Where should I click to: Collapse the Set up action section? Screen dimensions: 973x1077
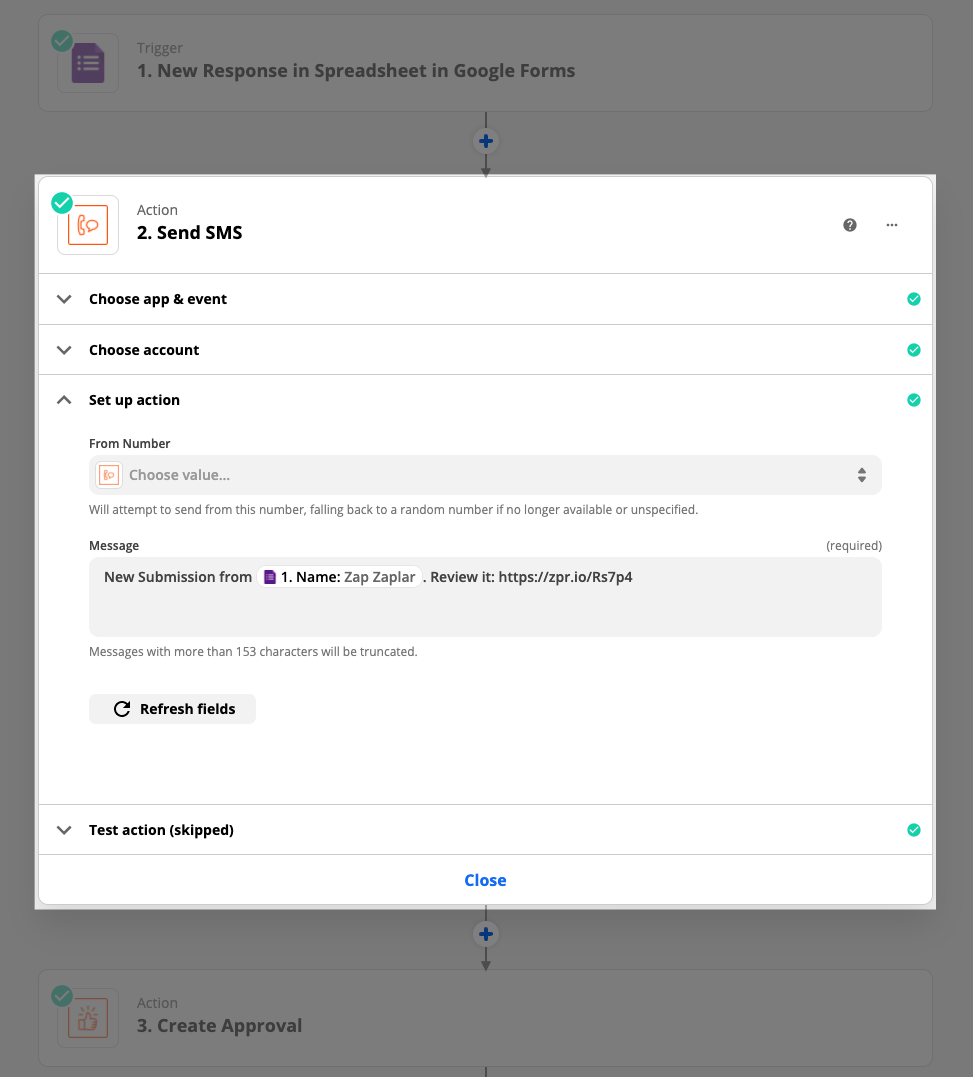pos(64,400)
